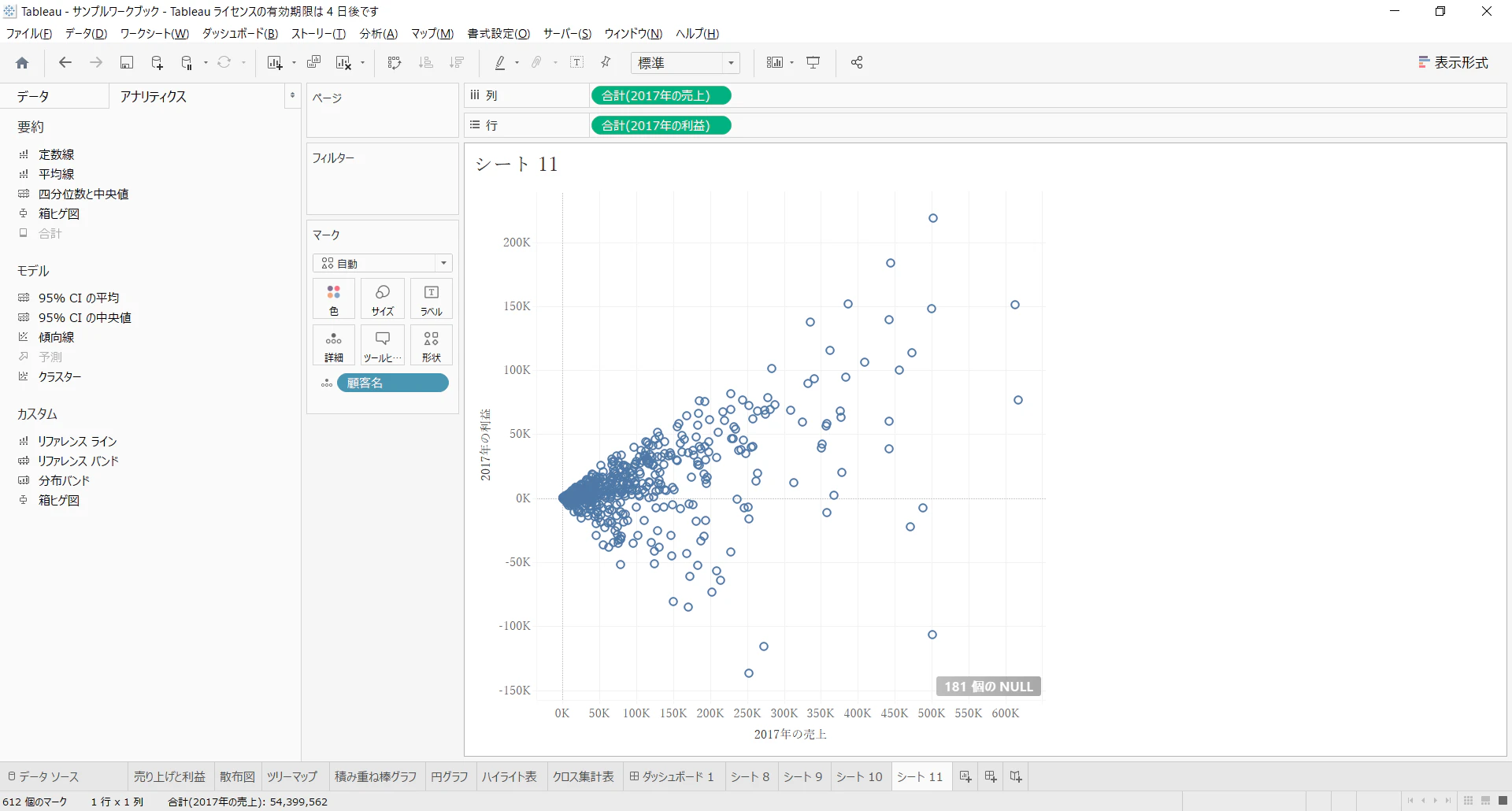Open the ワークシート(W) menu
The height and width of the screenshot is (811, 1512).
[x=154, y=34]
